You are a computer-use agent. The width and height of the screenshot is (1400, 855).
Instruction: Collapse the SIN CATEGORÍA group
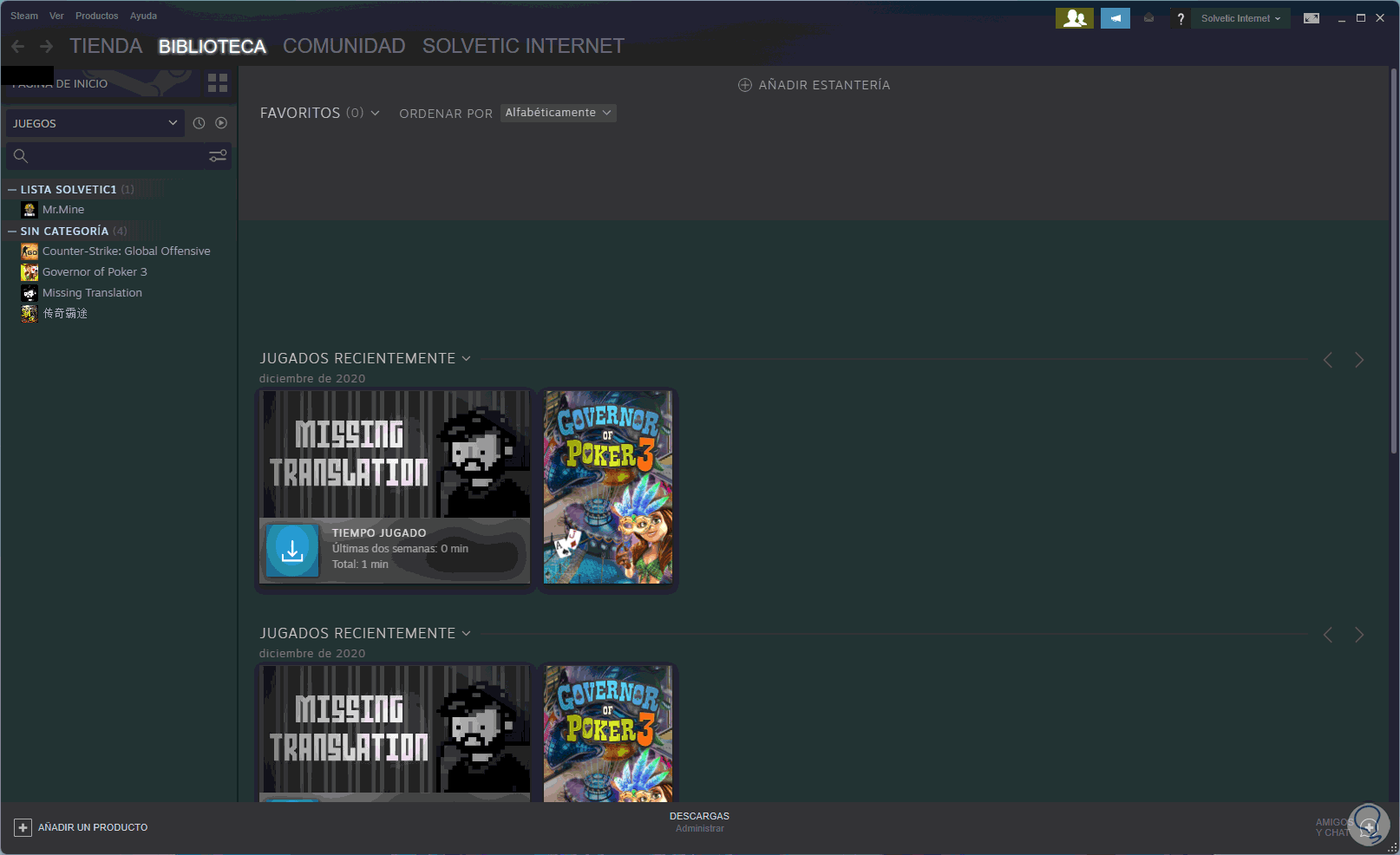tap(12, 231)
